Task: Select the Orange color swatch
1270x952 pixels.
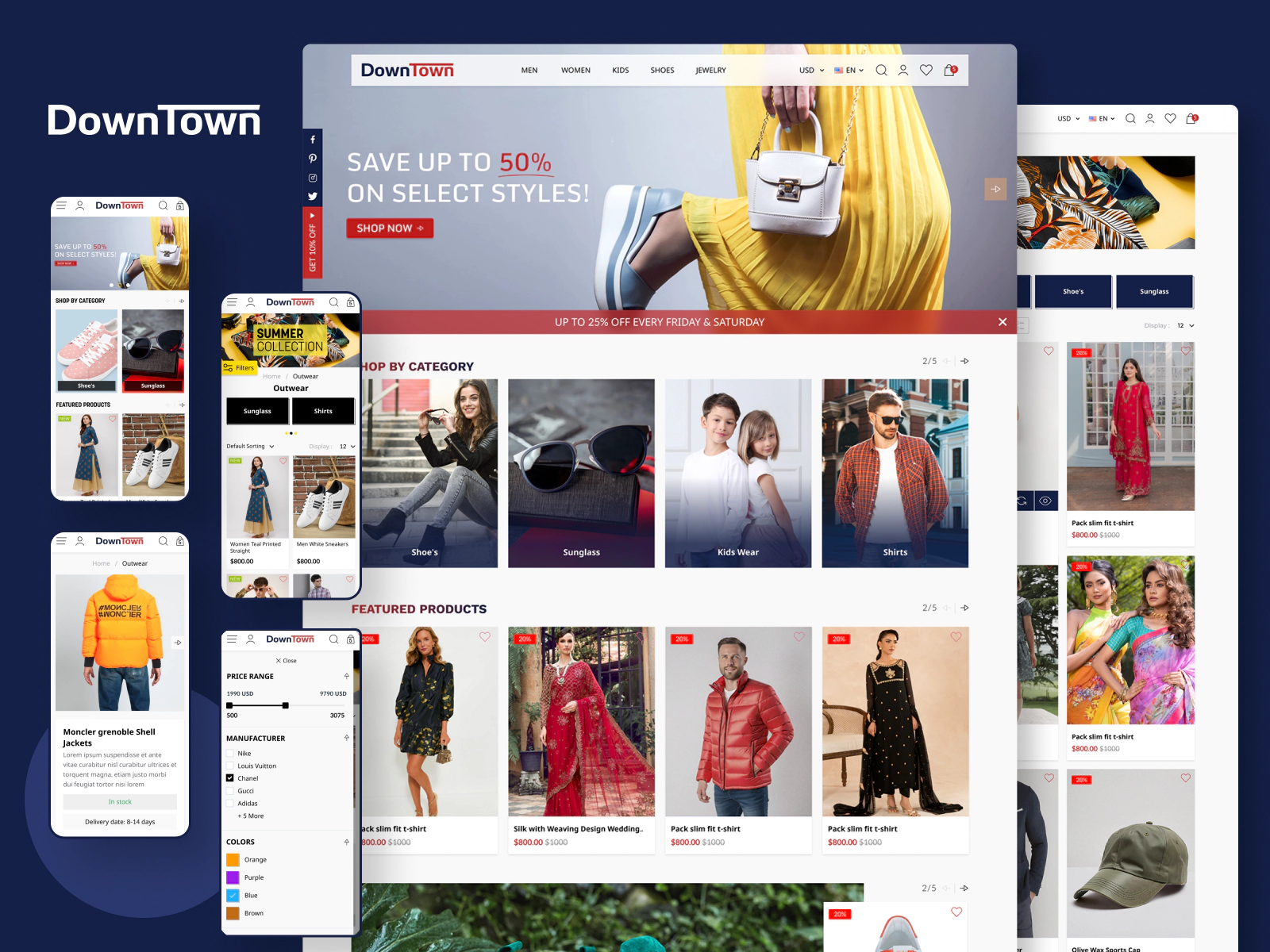Action: pyautogui.click(x=233, y=860)
